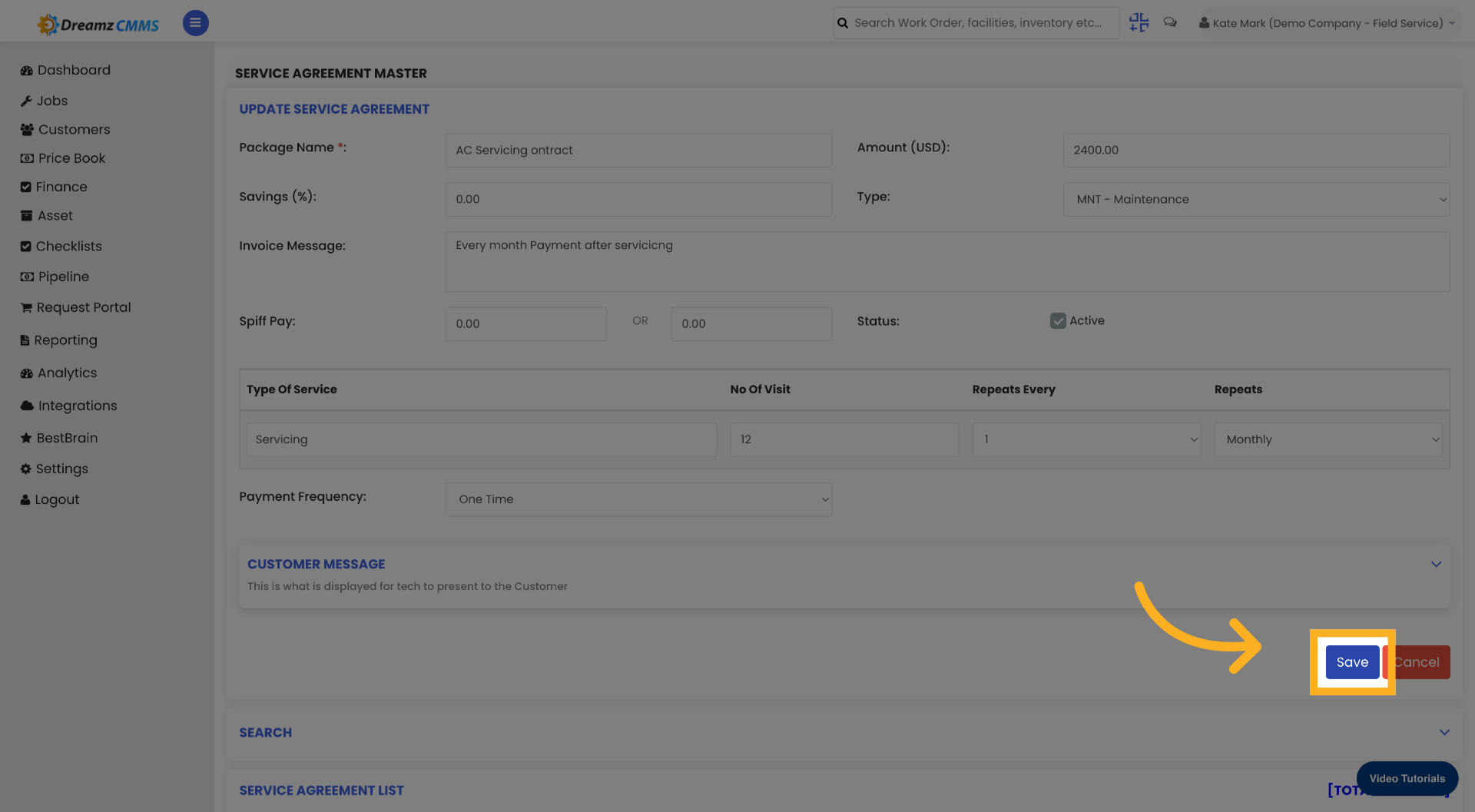
Task: Click the Video Tutorials button
Action: 1407,778
